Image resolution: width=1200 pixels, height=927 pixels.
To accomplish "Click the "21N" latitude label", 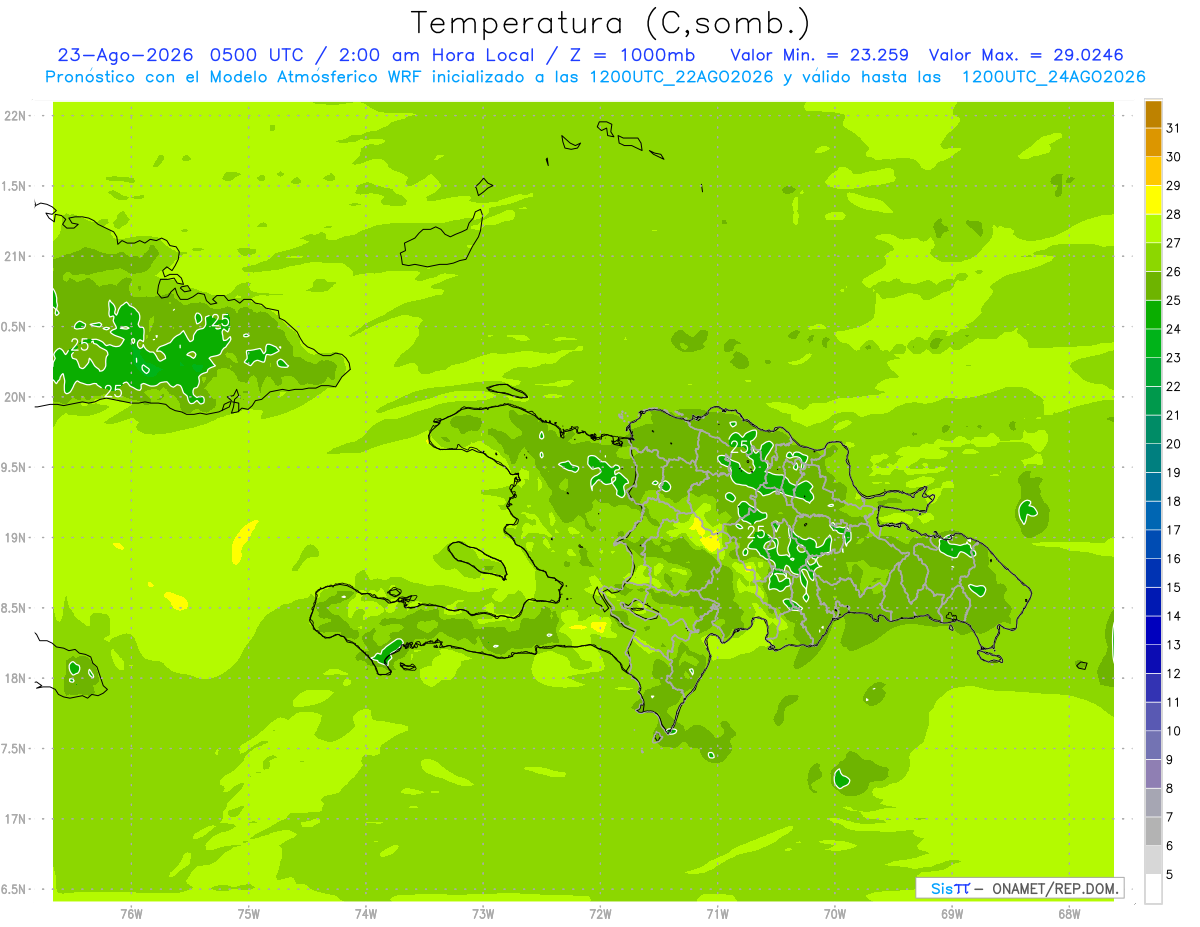I will coord(16,257).
